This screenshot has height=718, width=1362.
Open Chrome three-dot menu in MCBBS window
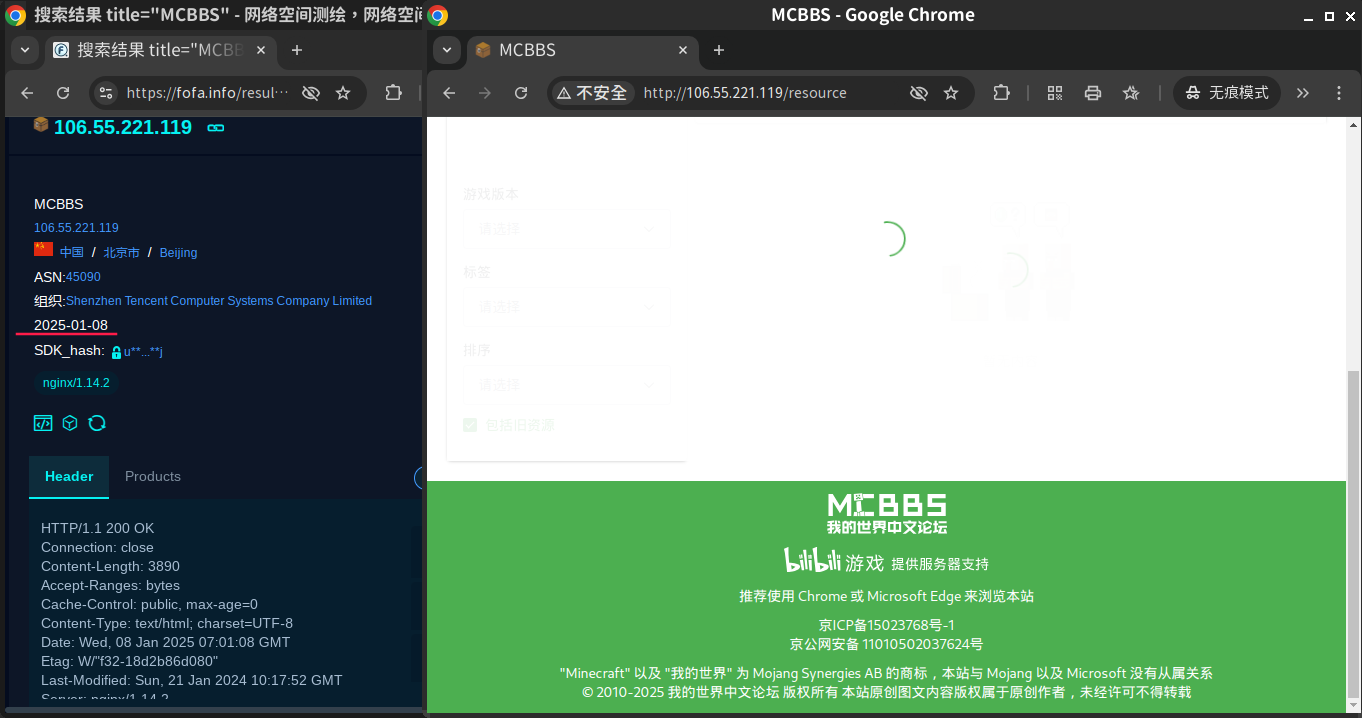click(1339, 93)
